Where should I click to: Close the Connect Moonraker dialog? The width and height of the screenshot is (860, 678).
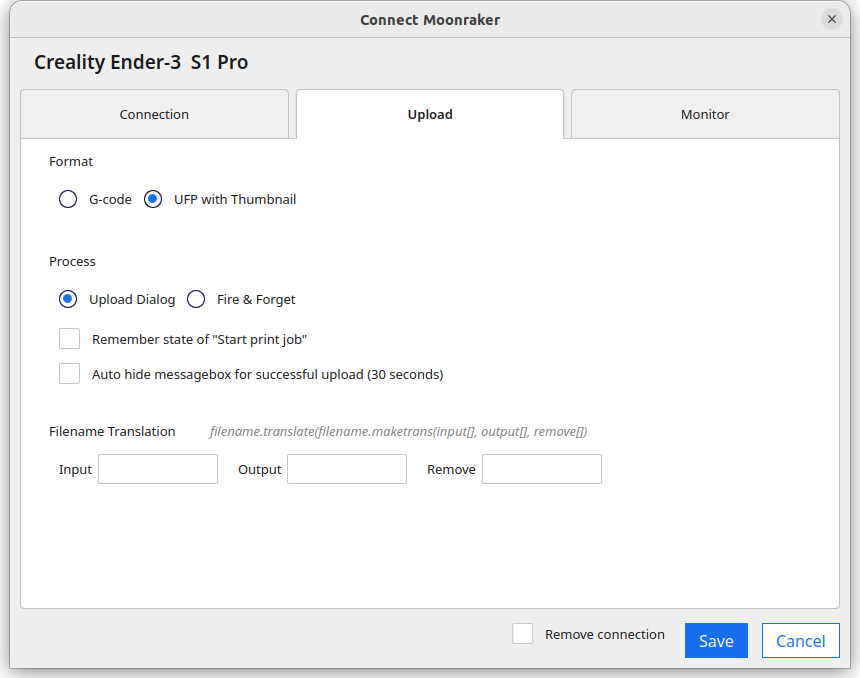point(831,19)
